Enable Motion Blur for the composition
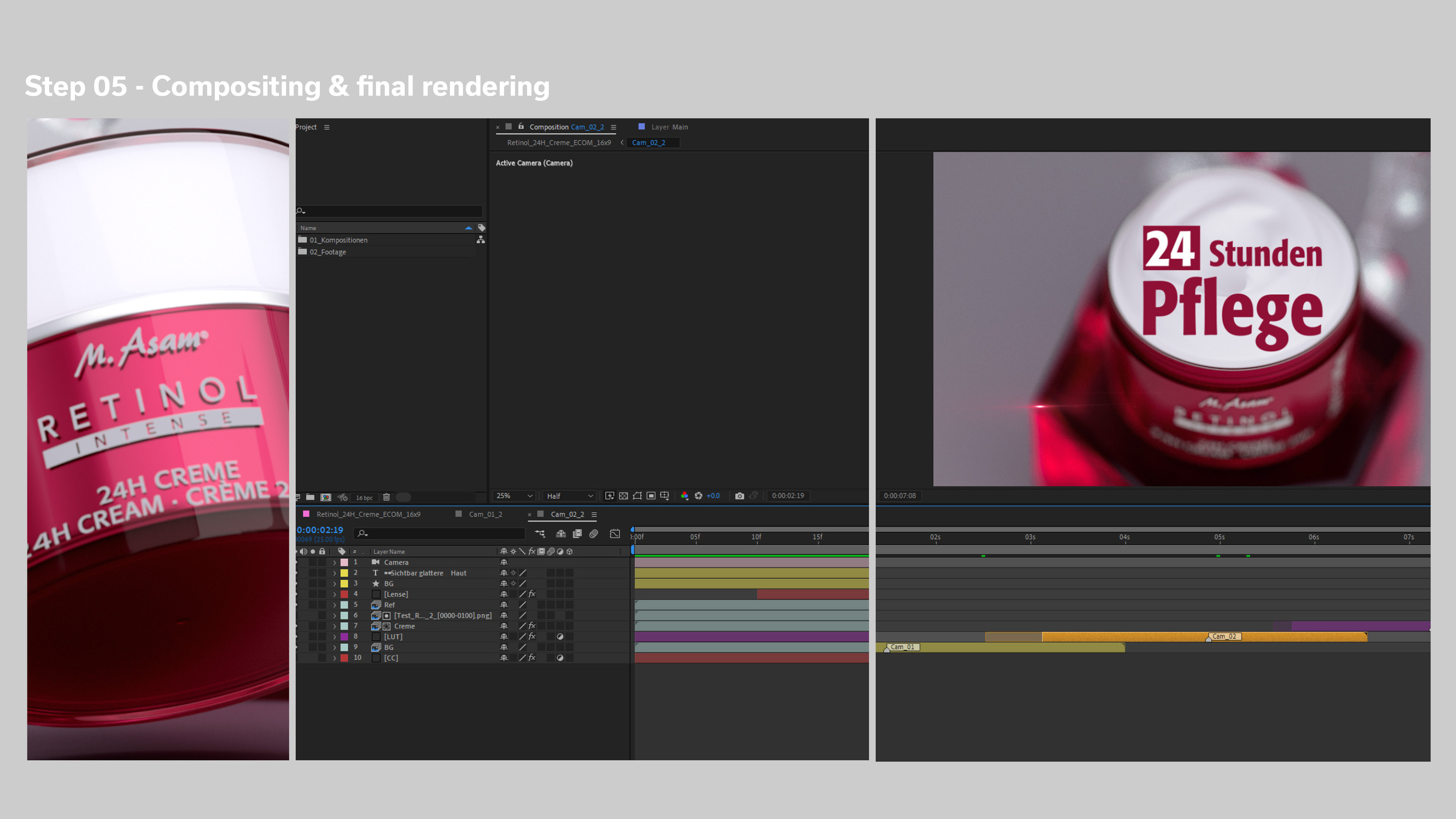The width and height of the screenshot is (1456, 819). coord(593,533)
